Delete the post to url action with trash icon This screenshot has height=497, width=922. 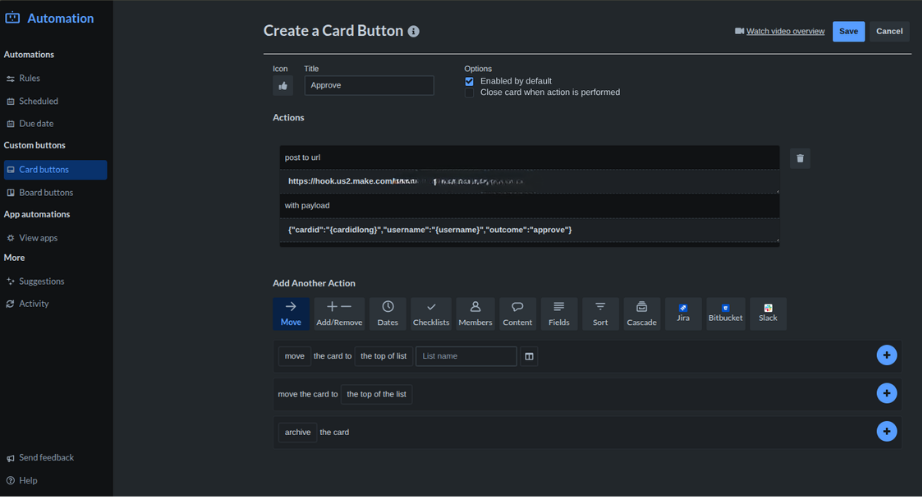click(x=800, y=158)
